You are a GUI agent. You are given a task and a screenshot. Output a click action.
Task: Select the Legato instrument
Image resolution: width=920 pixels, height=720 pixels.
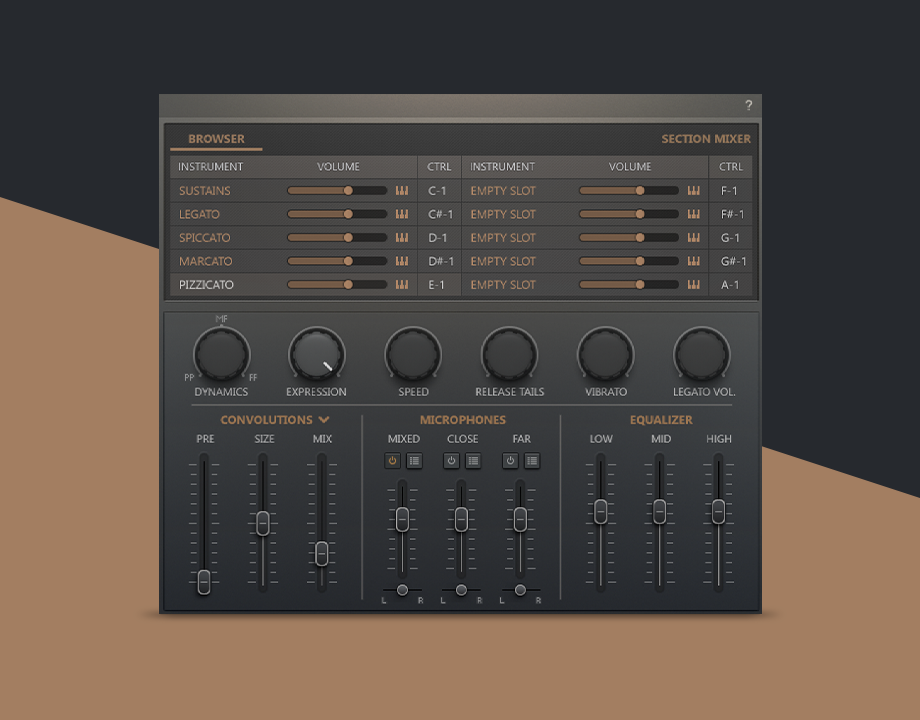click(x=199, y=214)
